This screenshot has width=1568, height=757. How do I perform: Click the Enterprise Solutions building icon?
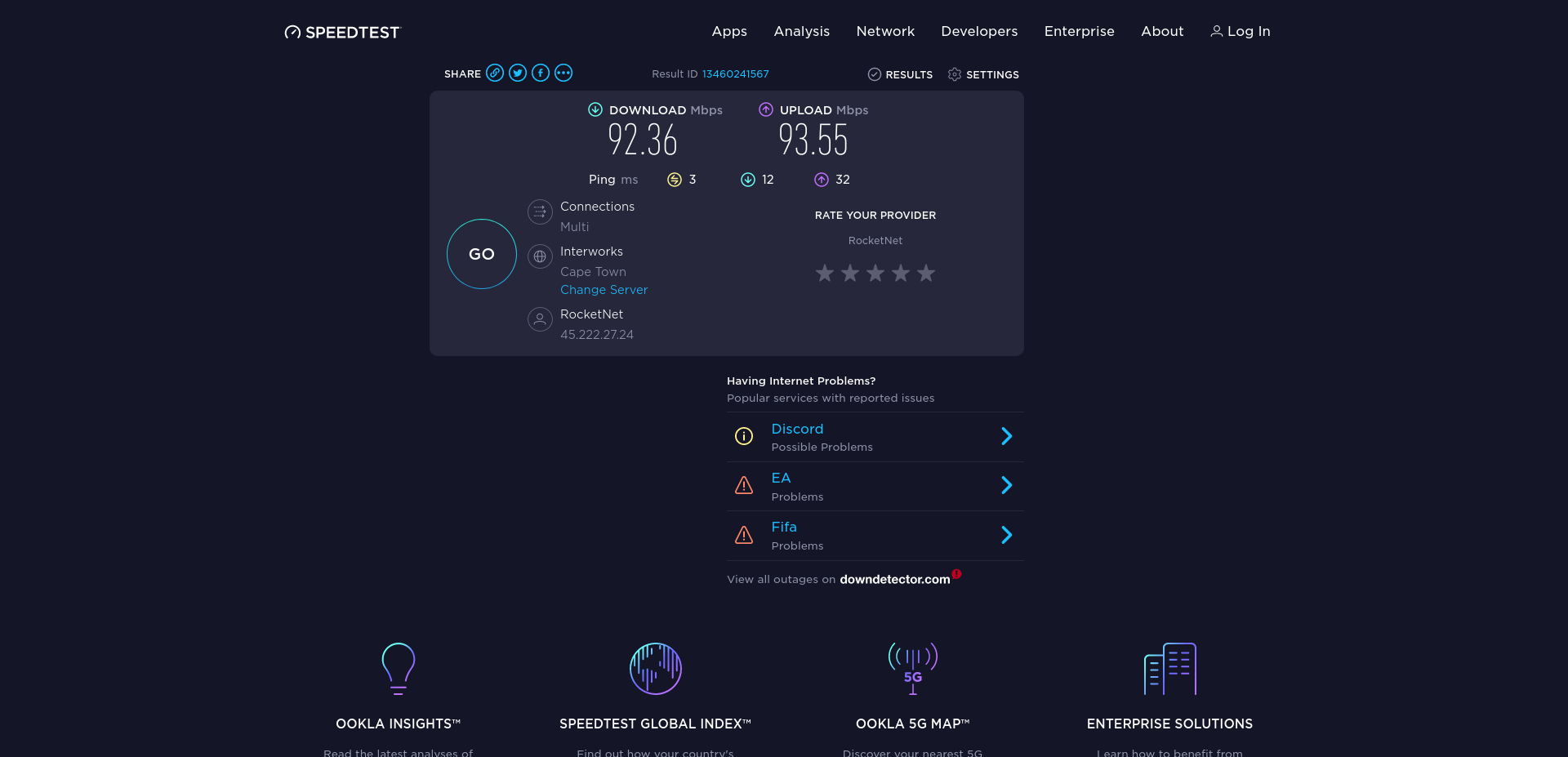click(1170, 669)
